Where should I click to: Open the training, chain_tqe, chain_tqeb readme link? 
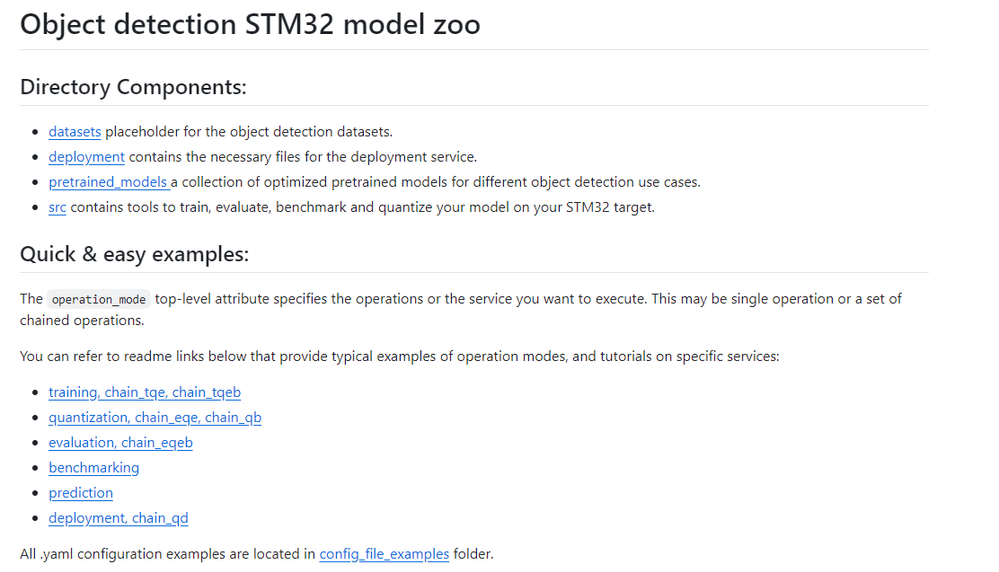coord(144,392)
